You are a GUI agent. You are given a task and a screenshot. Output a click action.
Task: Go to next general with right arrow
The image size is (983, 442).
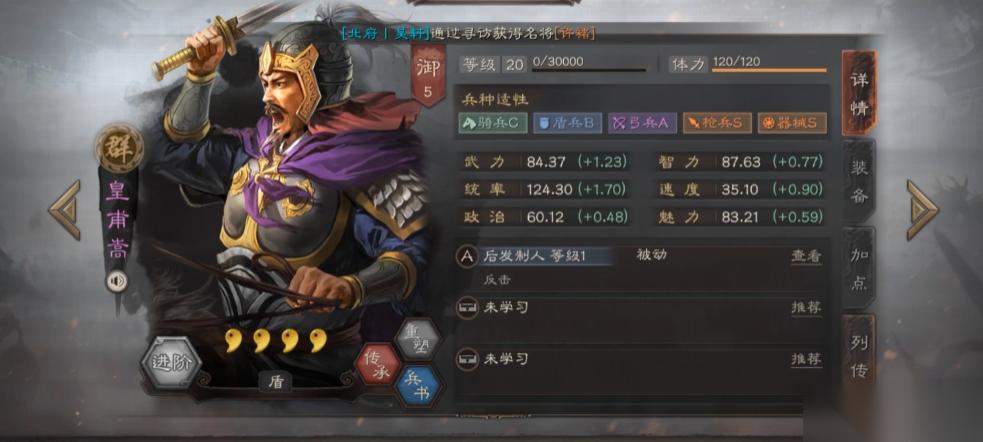pos(922,210)
